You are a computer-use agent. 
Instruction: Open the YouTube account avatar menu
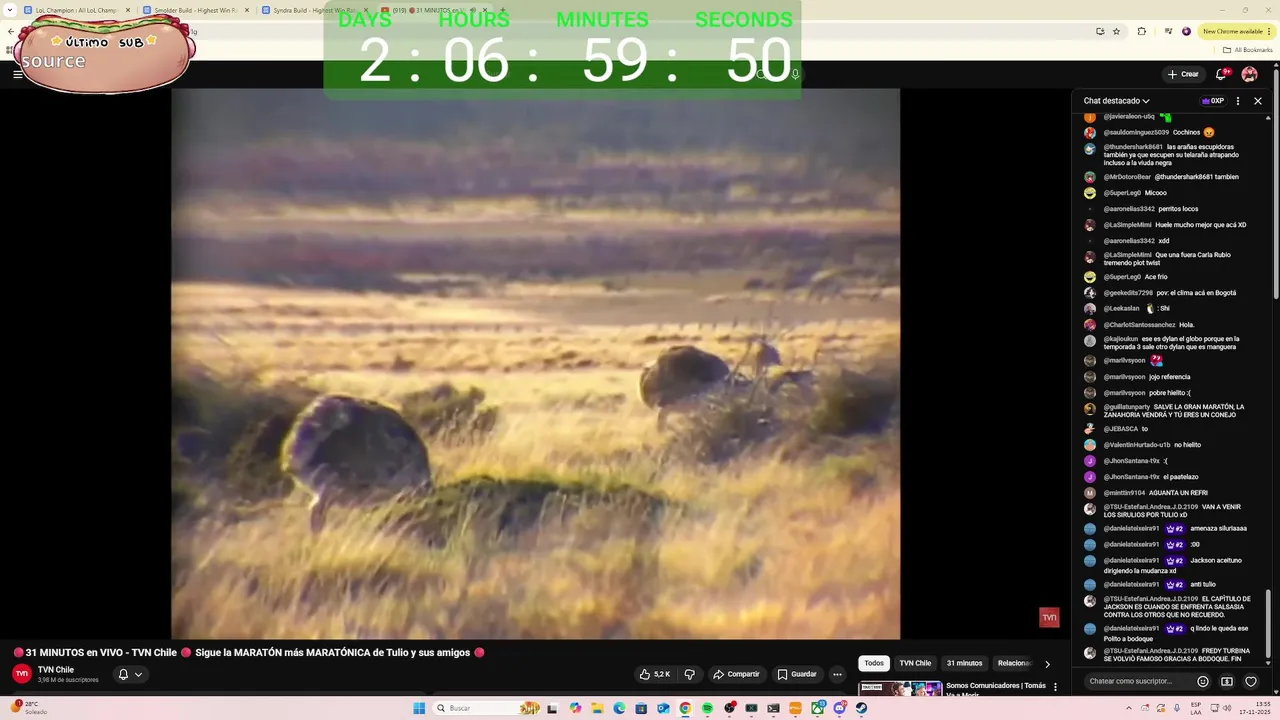pyautogui.click(x=1249, y=74)
